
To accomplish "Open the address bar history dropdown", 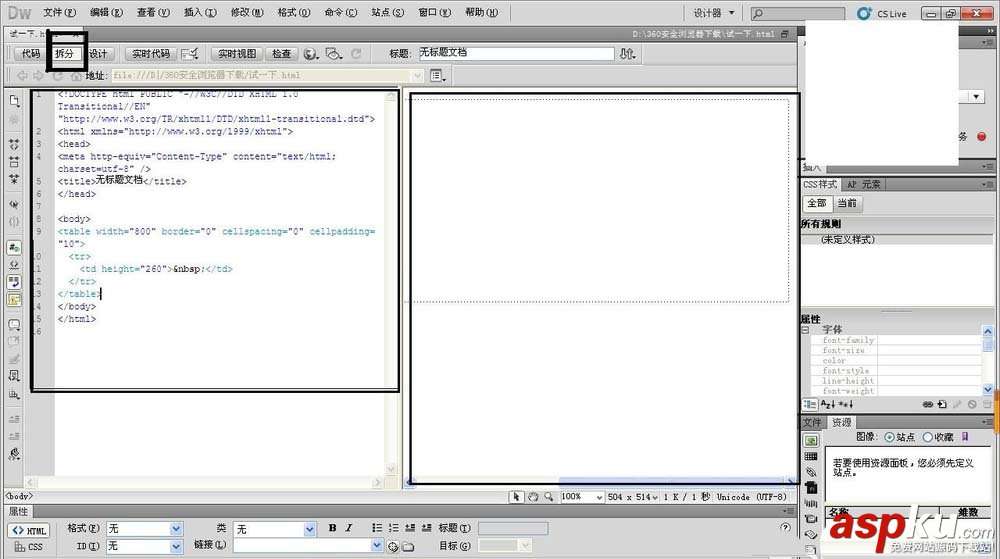I will click(x=418, y=76).
